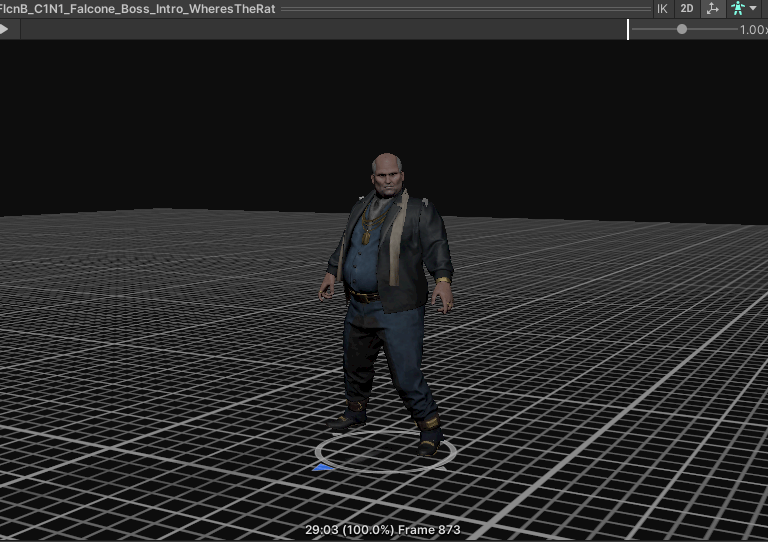768x542 pixels.
Task: Click the 29:03 (100.0%) Frame 873 readout
Action: 383,530
